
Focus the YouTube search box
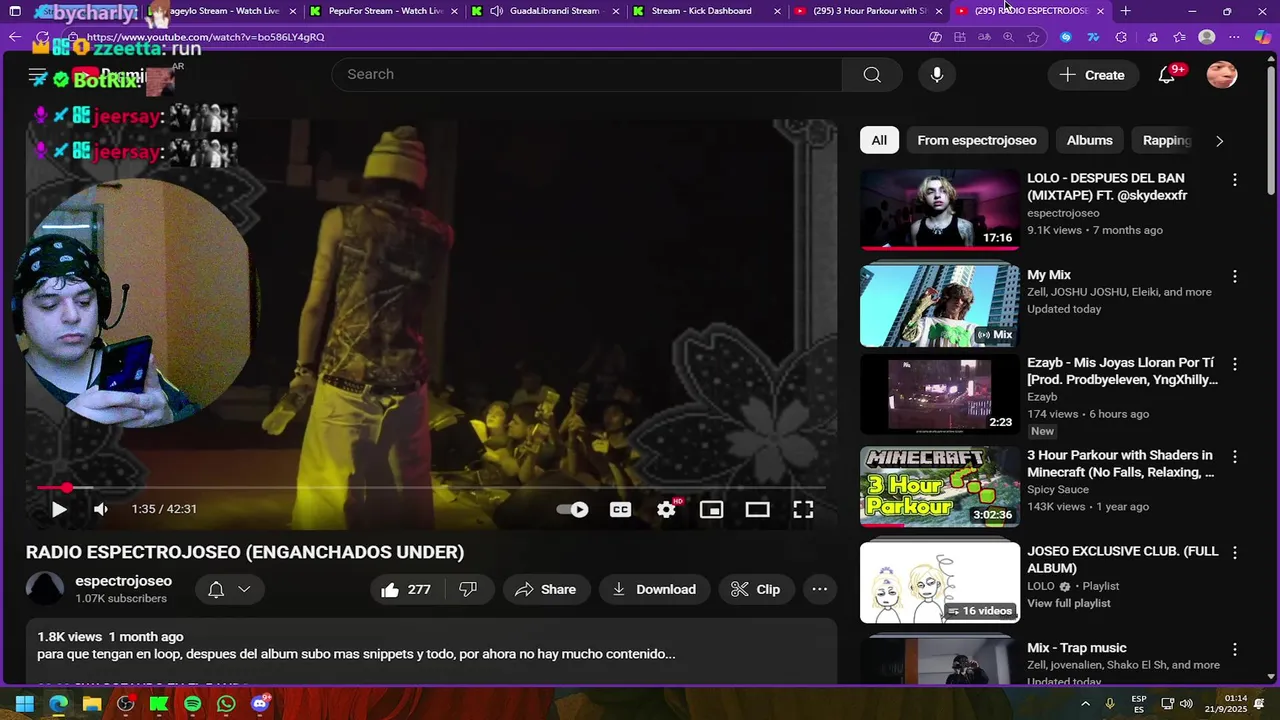pos(587,74)
